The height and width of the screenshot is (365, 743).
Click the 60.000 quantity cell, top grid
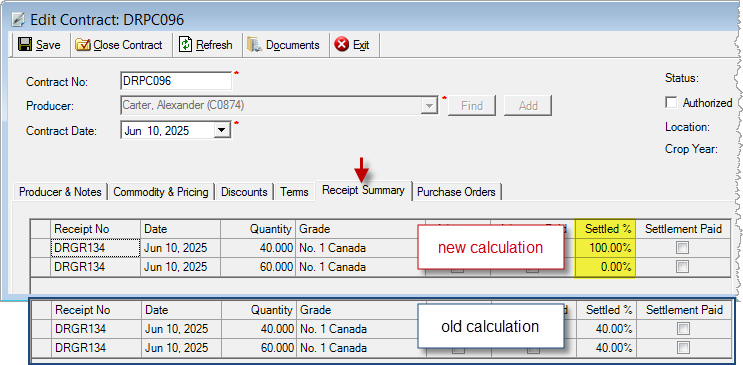coord(258,267)
